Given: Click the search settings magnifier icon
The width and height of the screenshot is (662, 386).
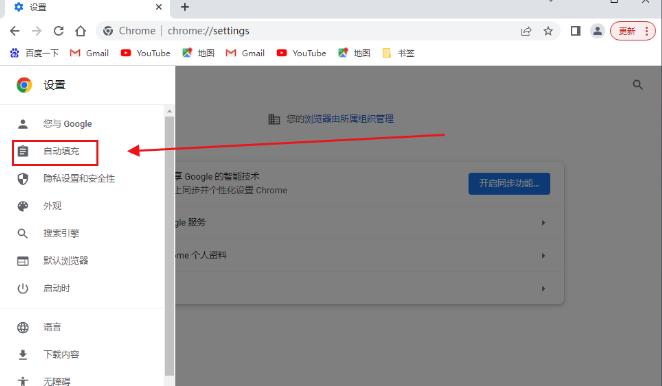Looking at the screenshot, I should click(638, 85).
